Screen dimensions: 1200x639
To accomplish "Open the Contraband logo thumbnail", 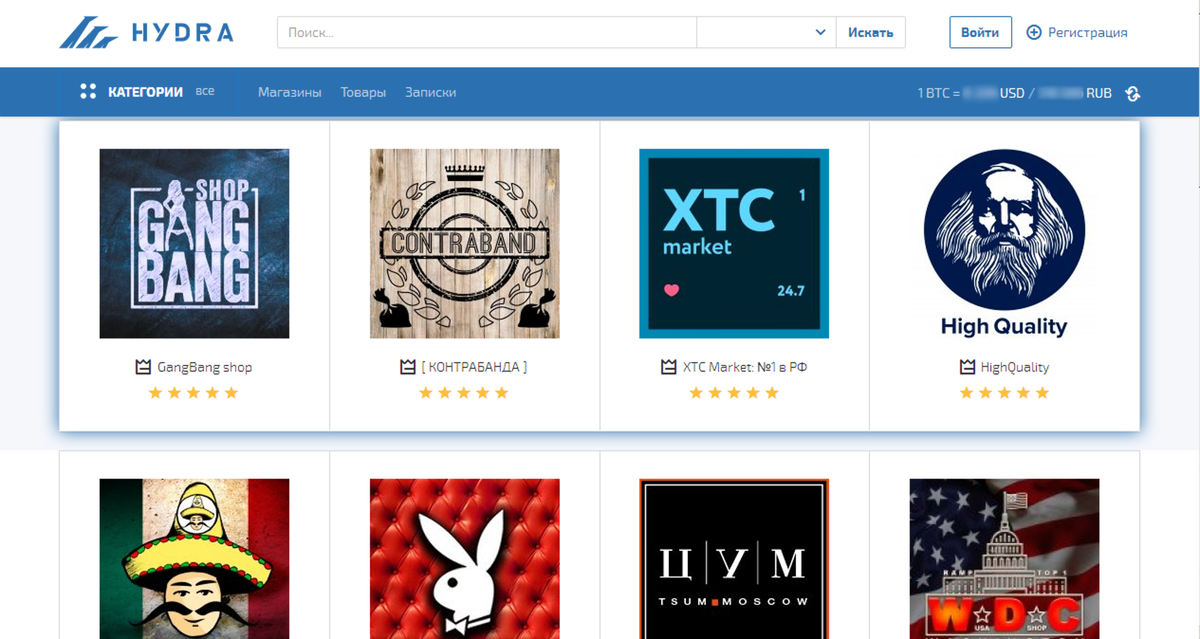I will coord(465,243).
